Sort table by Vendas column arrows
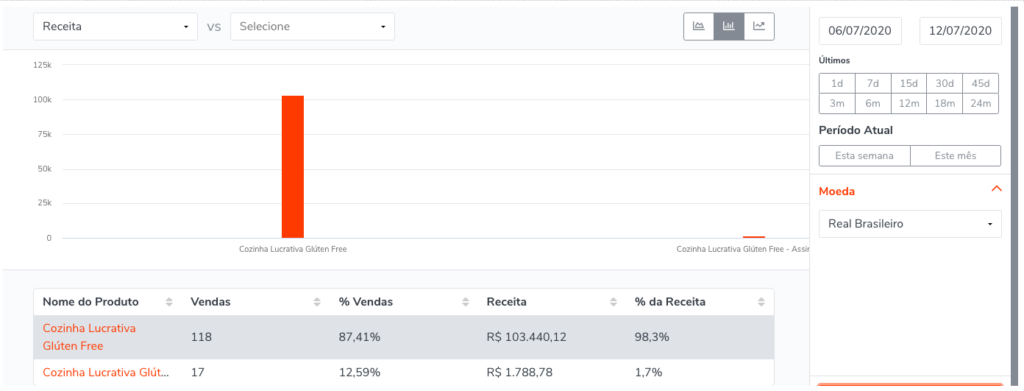This screenshot has height=391, width=1024. 317,302
